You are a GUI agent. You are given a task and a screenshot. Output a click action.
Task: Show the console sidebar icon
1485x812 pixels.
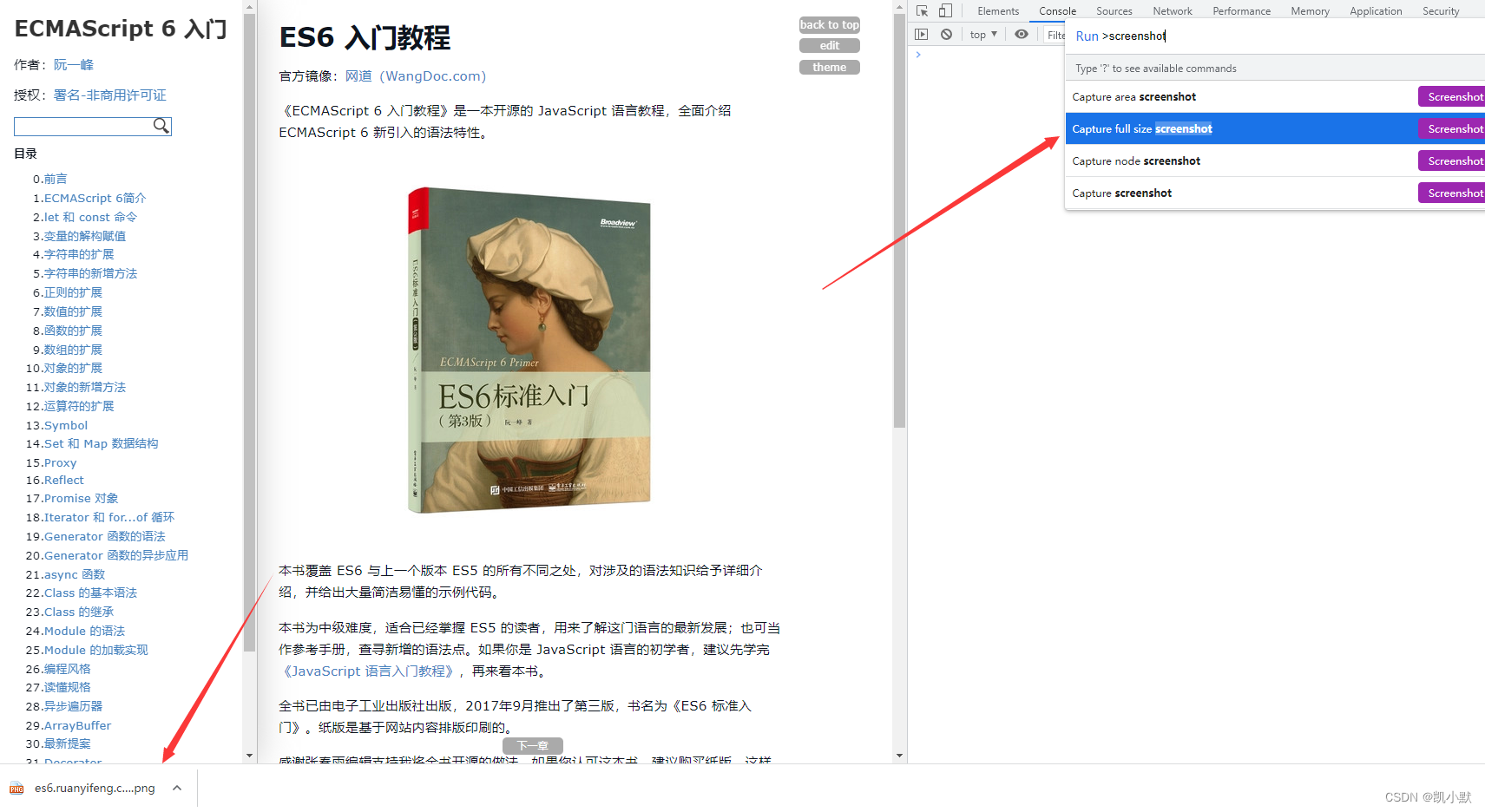(x=922, y=35)
